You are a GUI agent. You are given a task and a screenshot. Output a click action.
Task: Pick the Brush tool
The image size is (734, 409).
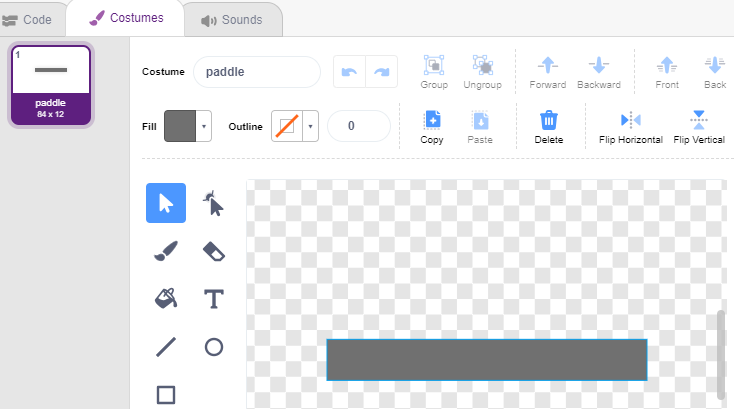coord(166,251)
